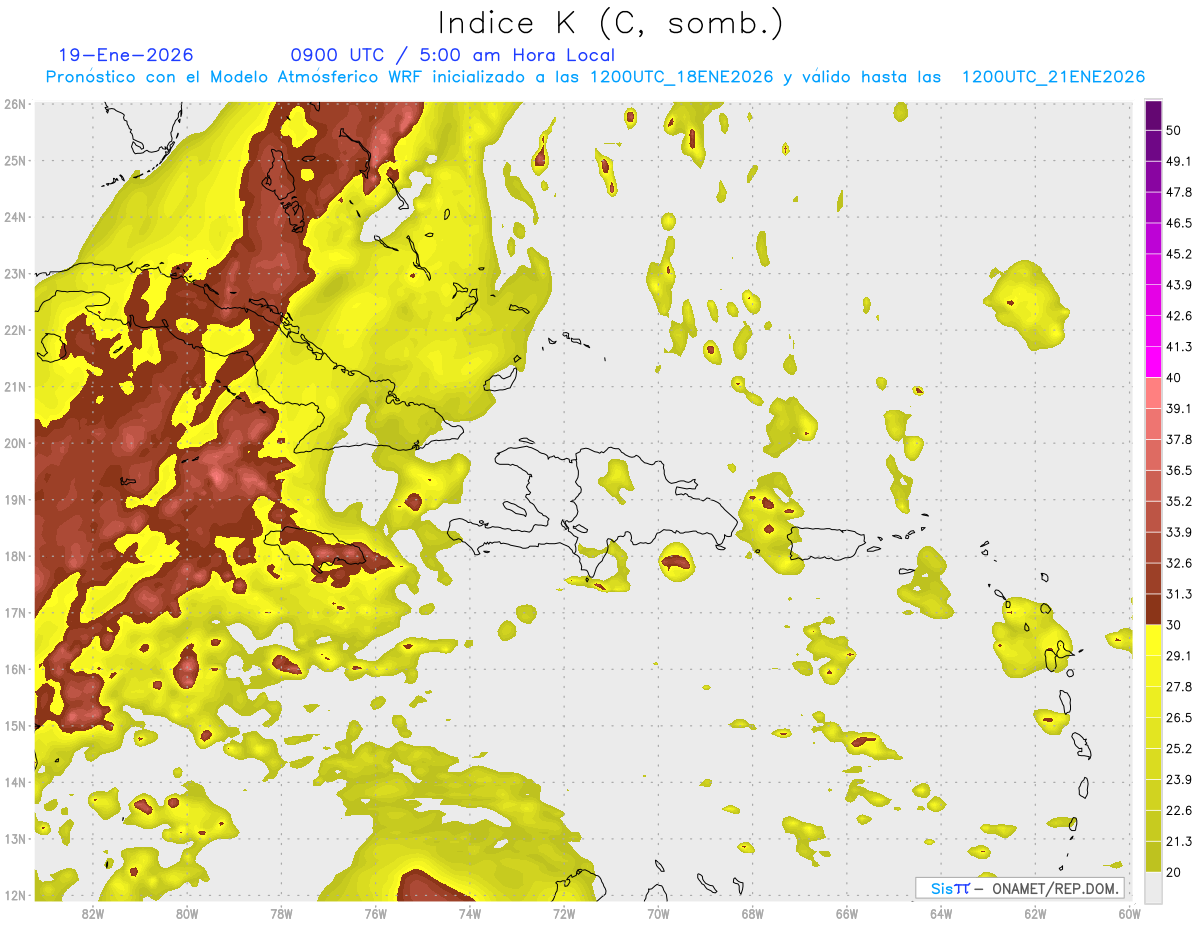This screenshot has width=1200, height=927.
Task: Click the colorbar value "30"
Action: click(x=1174, y=625)
